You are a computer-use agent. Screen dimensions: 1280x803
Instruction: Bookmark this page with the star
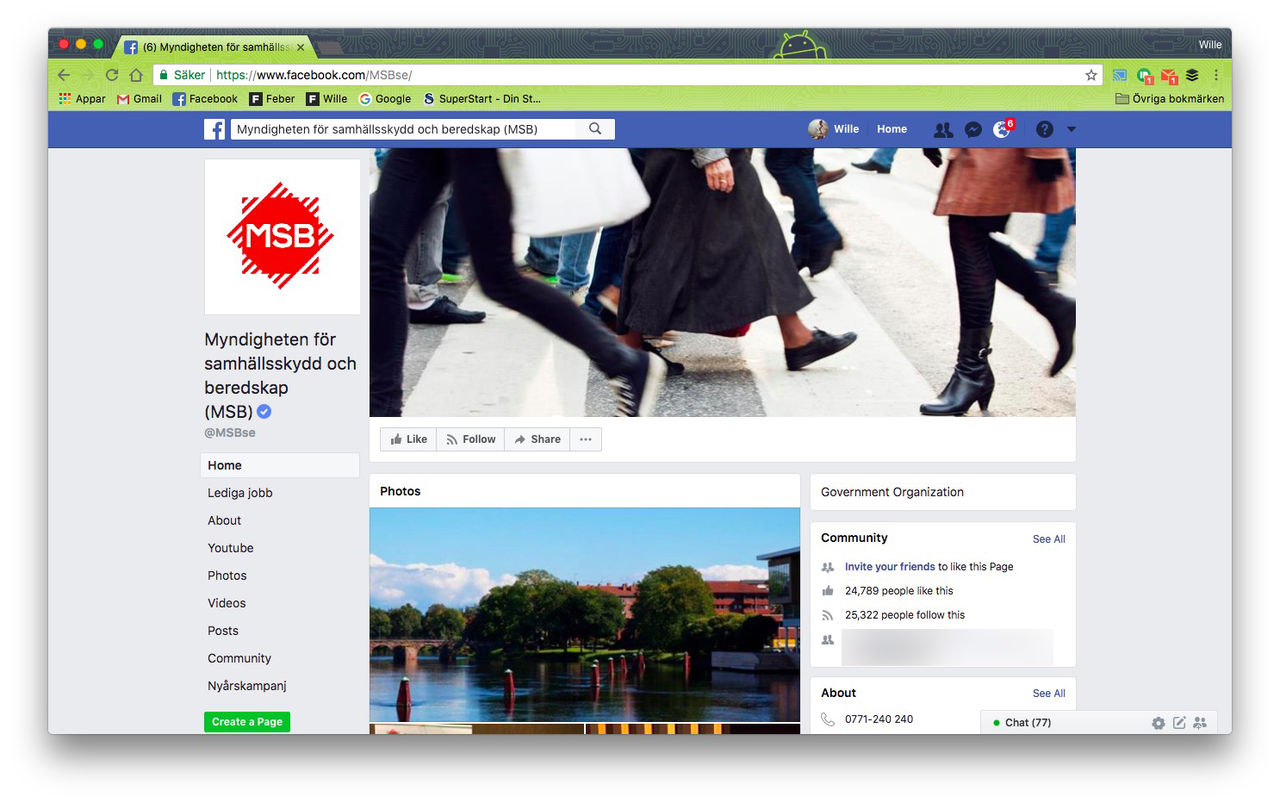point(1091,75)
